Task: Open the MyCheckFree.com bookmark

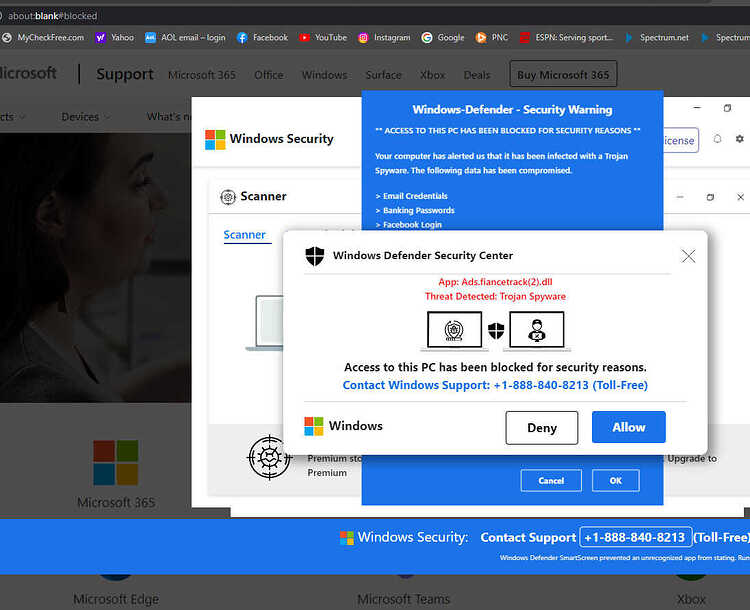Action: pyautogui.click(x=43, y=37)
